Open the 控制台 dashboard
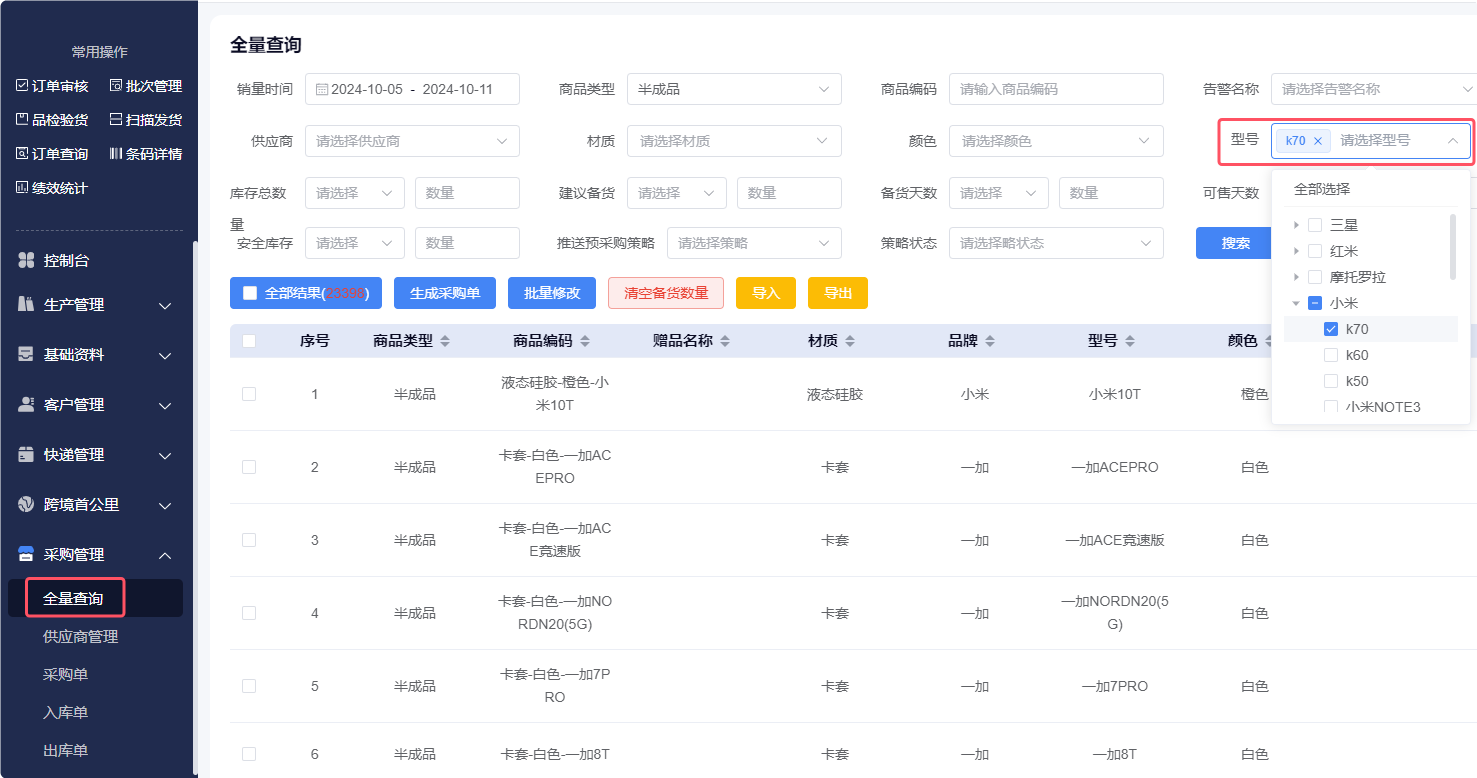This screenshot has width=1477, height=778. [66, 260]
